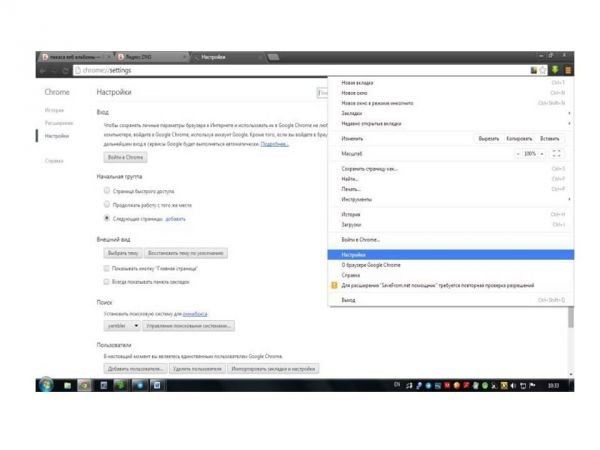Click the "Войти в Chrome" button
600x450 pixels.
click(126, 157)
